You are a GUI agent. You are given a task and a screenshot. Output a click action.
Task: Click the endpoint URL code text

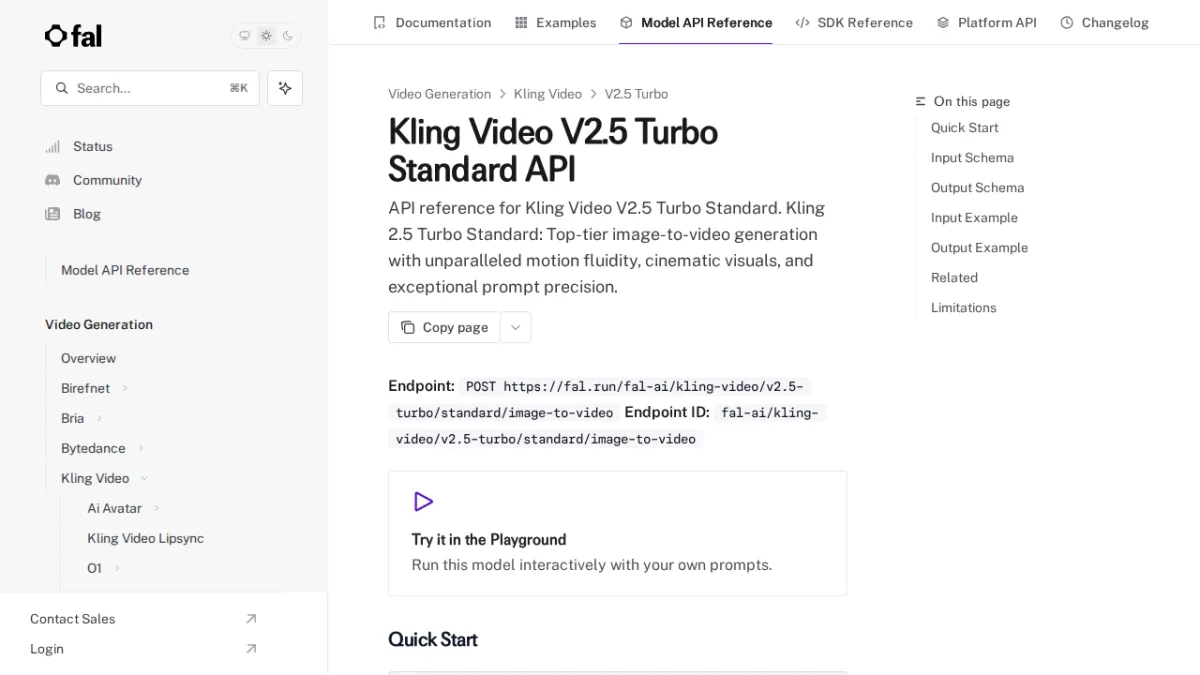597,399
